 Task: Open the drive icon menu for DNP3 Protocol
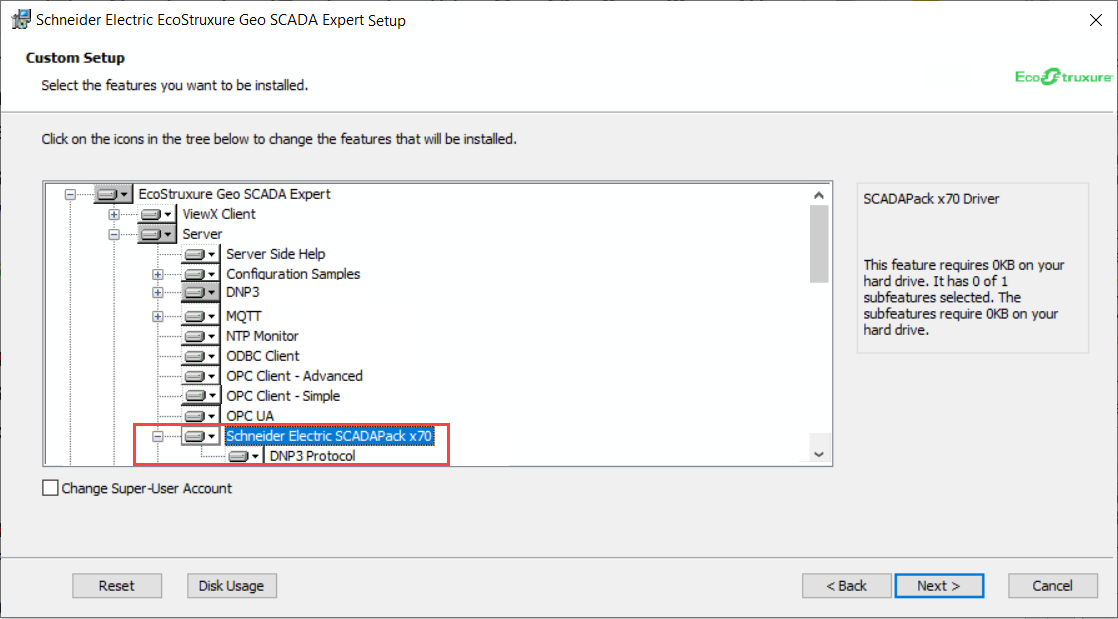point(245,457)
